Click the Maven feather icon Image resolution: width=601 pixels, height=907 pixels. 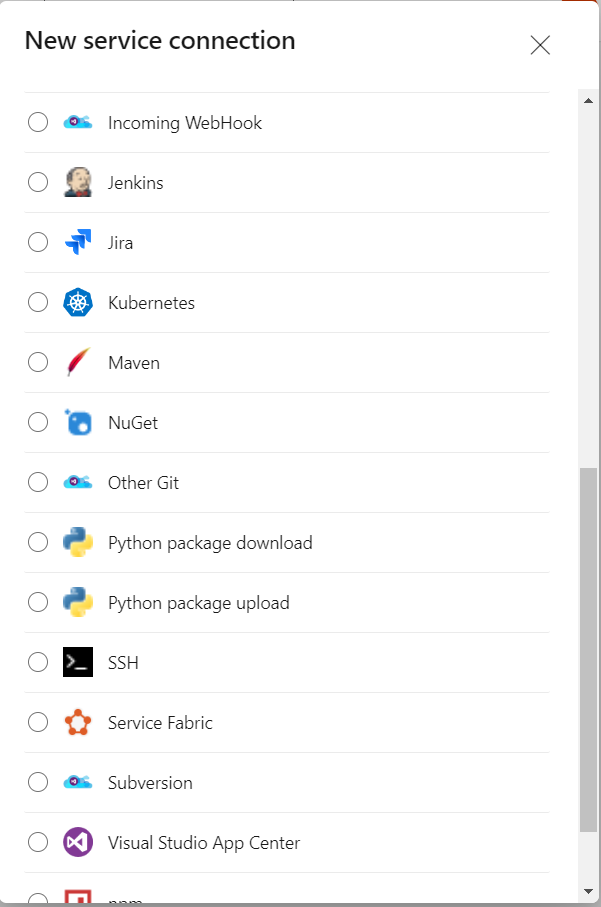click(x=78, y=362)
